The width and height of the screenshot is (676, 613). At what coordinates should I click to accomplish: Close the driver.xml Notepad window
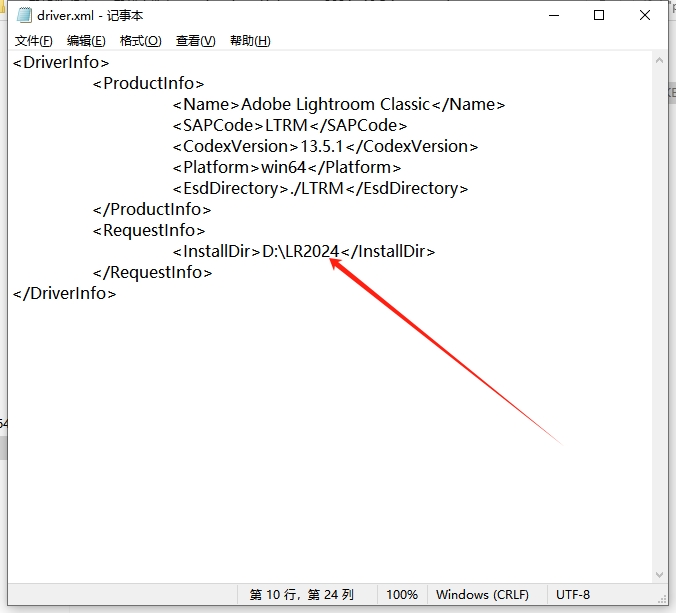[x=645, y=16]
